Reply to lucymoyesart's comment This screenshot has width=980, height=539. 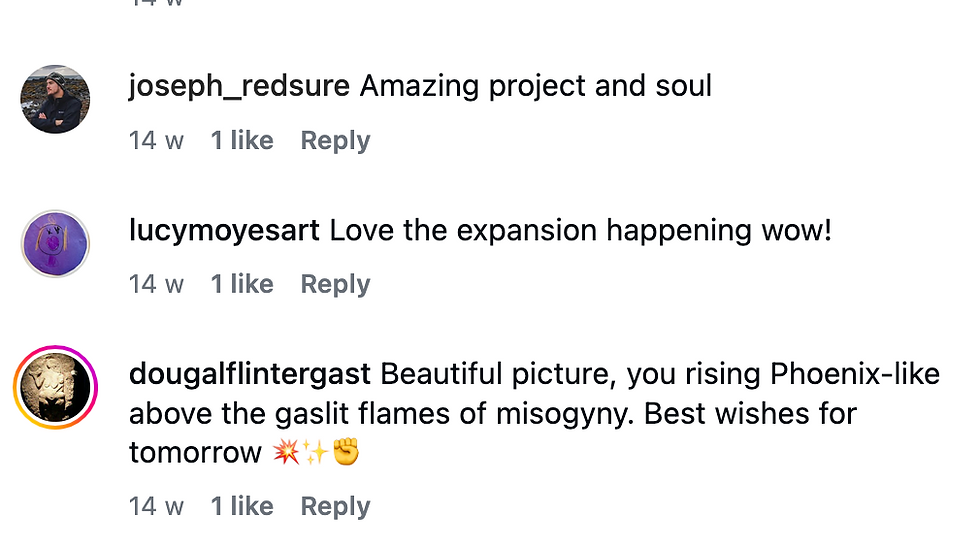(335, 284)
